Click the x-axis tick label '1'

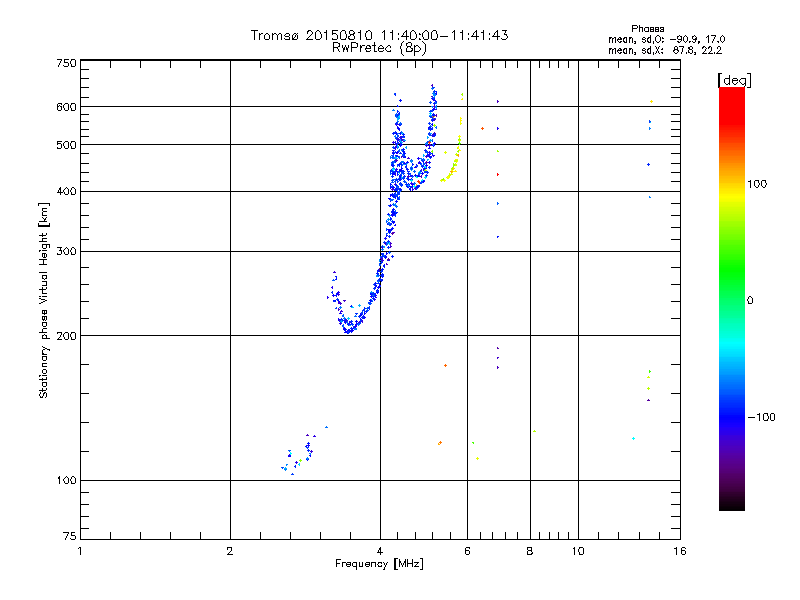pos(80,551)
